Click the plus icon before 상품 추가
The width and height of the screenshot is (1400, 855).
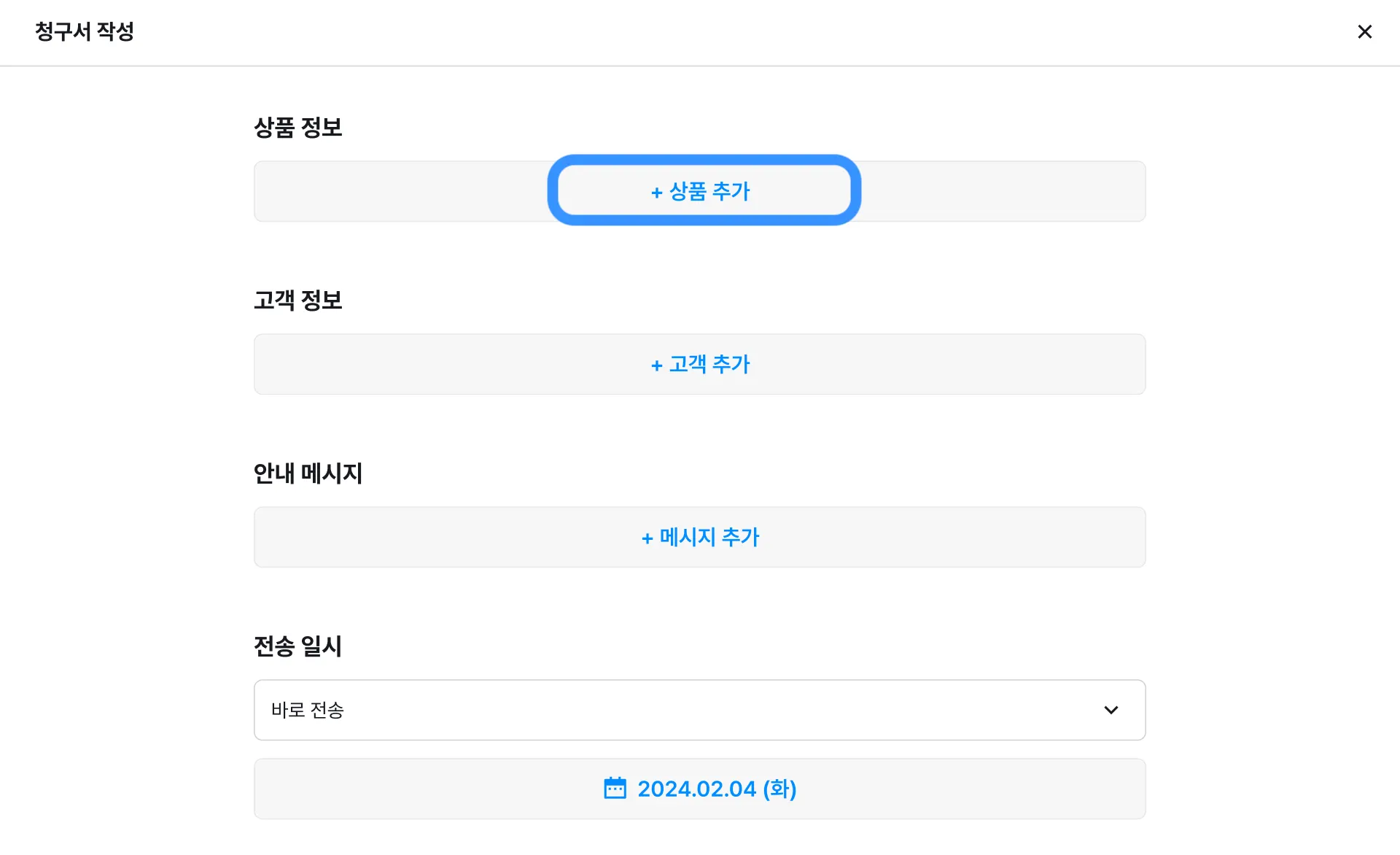click(x=656, y=193)
